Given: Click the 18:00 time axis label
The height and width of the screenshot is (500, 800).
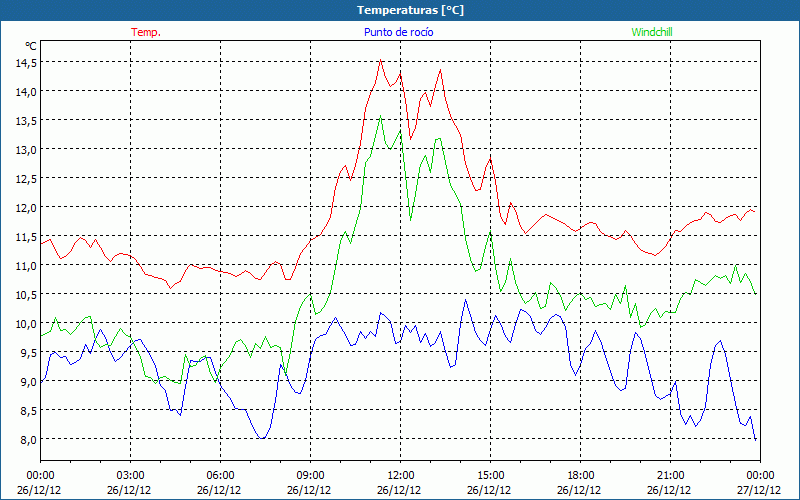Looking at the screenshot, I should click(581, 476).
